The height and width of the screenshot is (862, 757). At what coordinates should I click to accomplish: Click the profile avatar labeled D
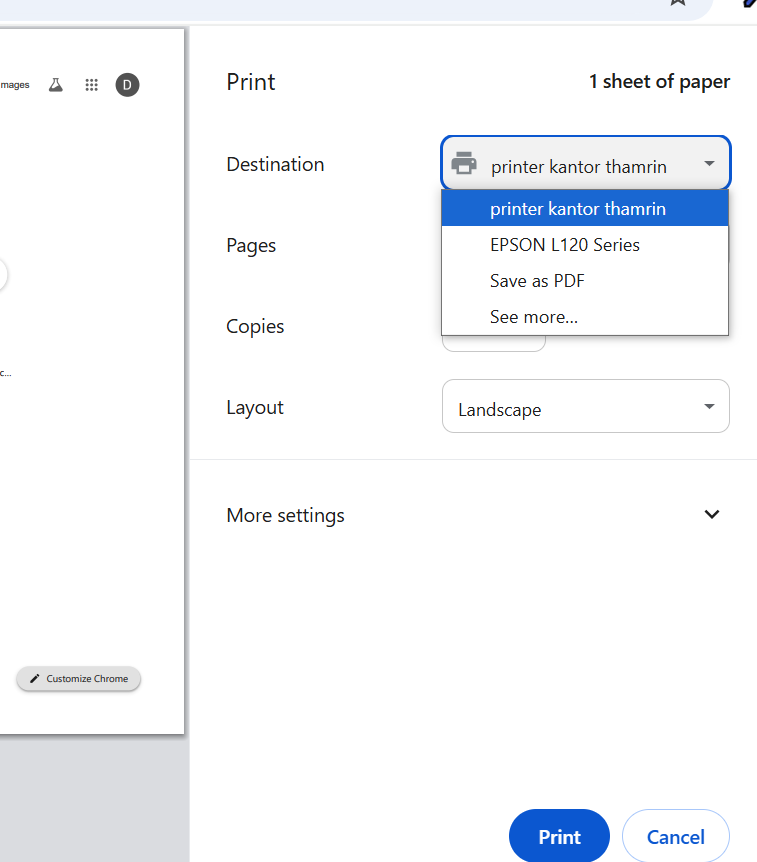[127, 85]
